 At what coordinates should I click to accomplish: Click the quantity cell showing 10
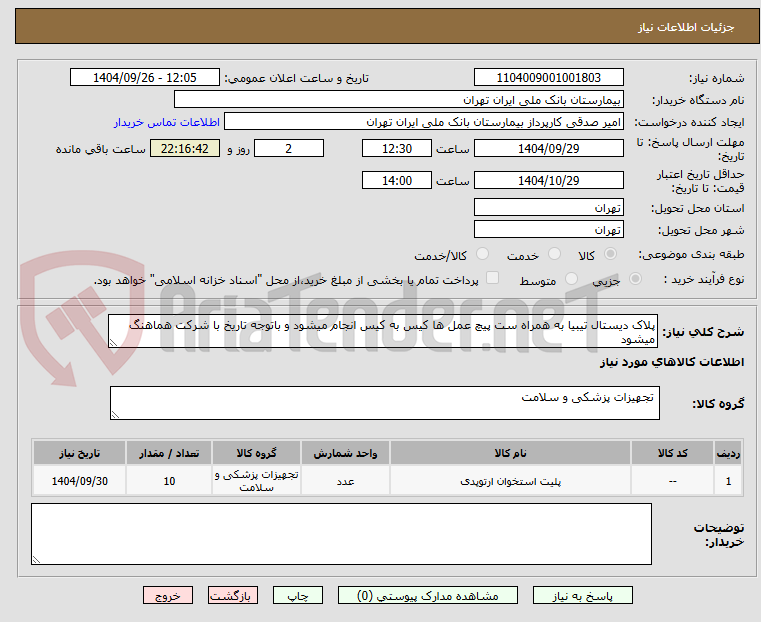pos(169,481)
